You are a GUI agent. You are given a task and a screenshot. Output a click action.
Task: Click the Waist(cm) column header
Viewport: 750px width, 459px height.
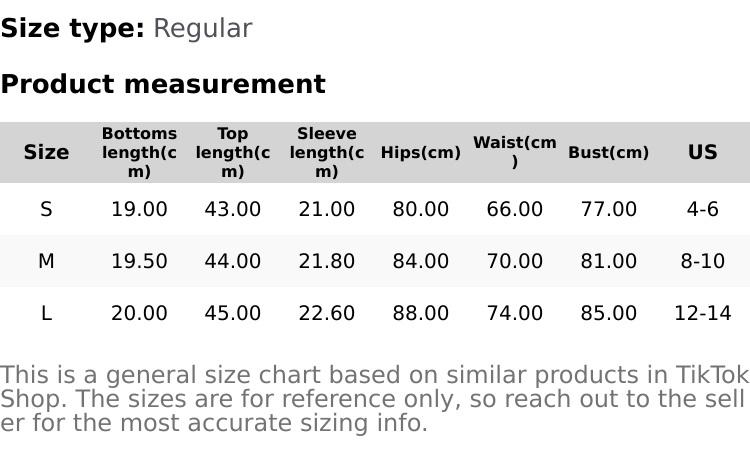pyautogui.click(x=515, y=152)
